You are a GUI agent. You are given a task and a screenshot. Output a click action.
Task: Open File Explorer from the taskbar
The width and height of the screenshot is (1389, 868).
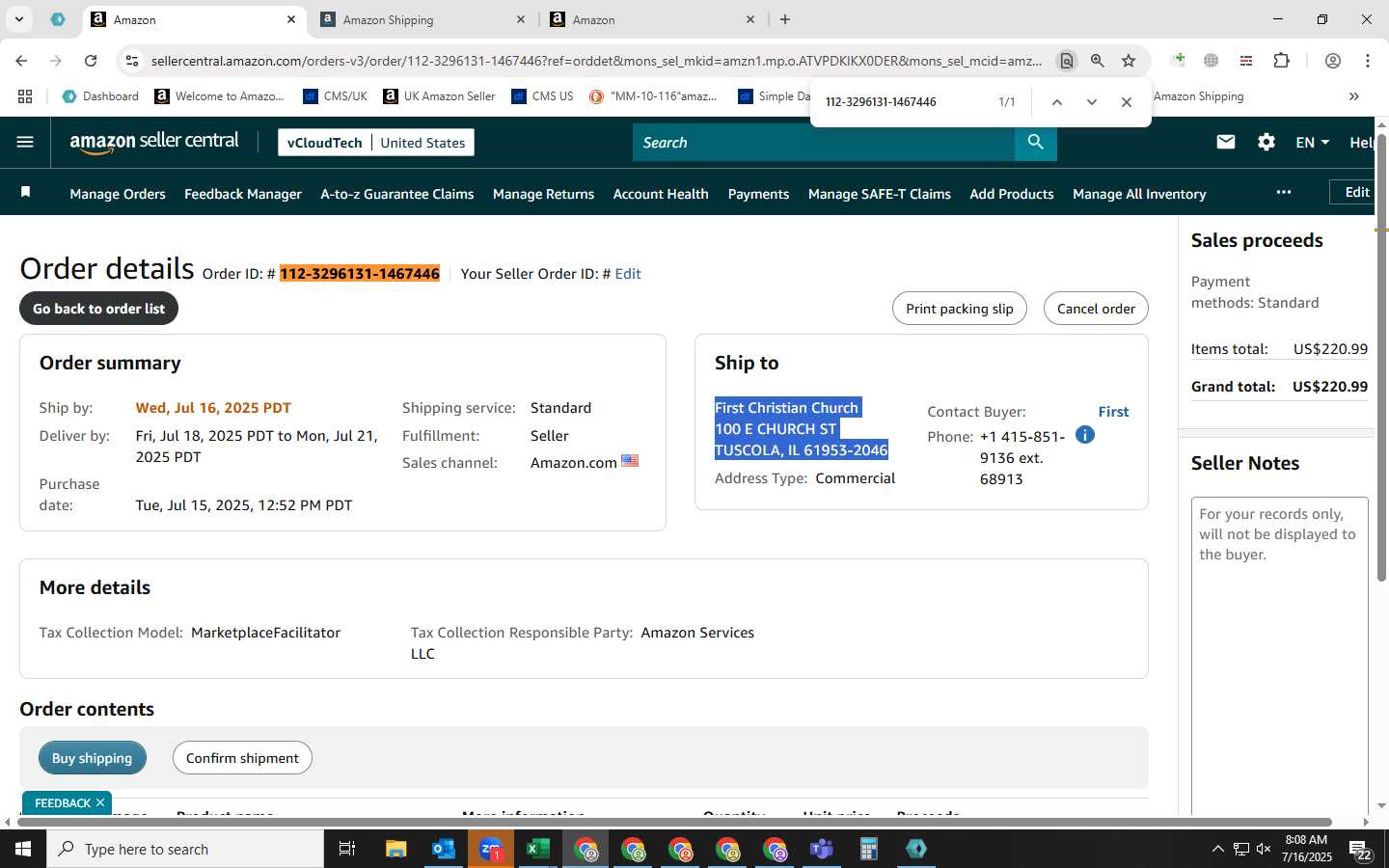coord(395,849)
